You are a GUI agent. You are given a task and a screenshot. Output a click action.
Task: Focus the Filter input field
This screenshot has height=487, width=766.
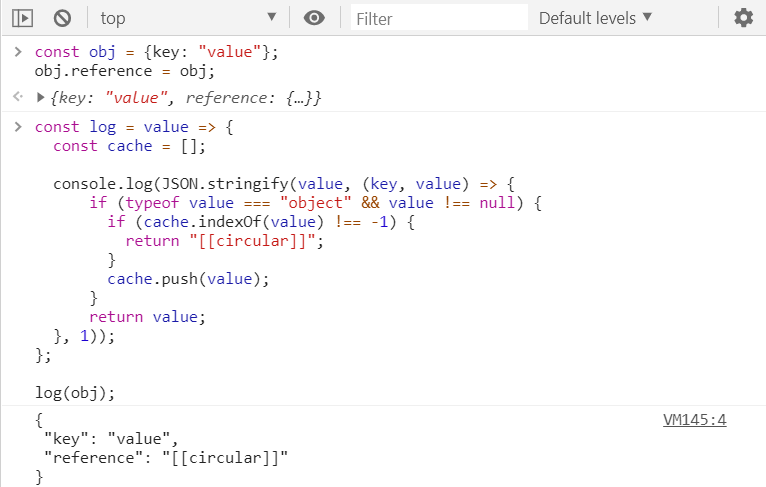click(438, 18)
